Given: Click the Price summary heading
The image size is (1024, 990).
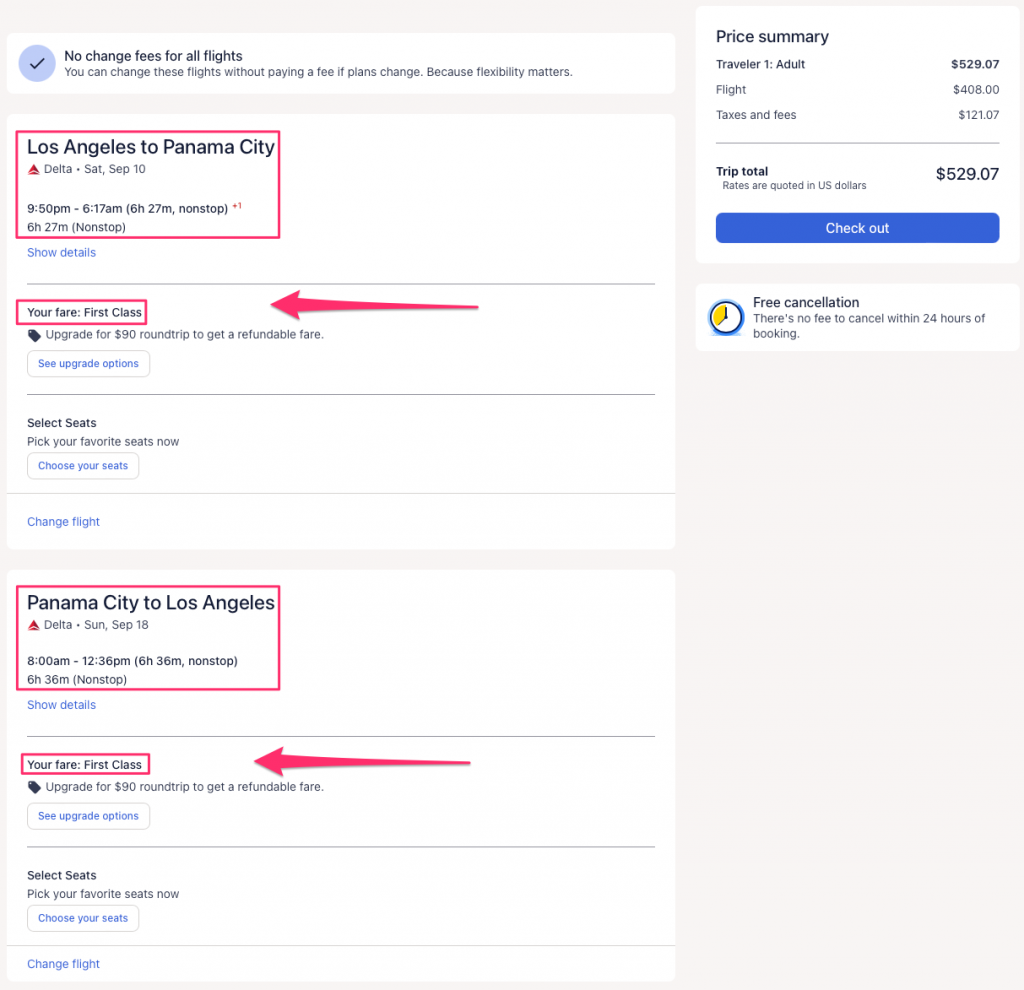Looking at the screenshot, I should point(772,37).
